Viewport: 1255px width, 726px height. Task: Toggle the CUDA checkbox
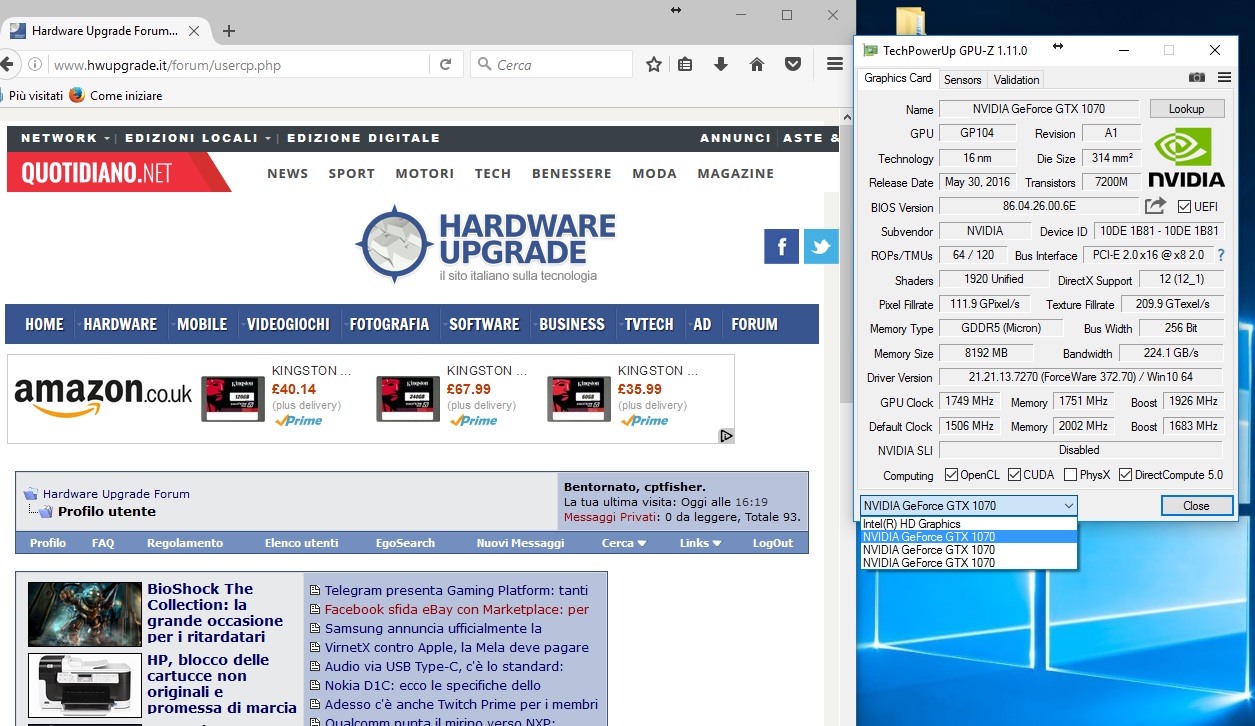[x=1014, y=475]
